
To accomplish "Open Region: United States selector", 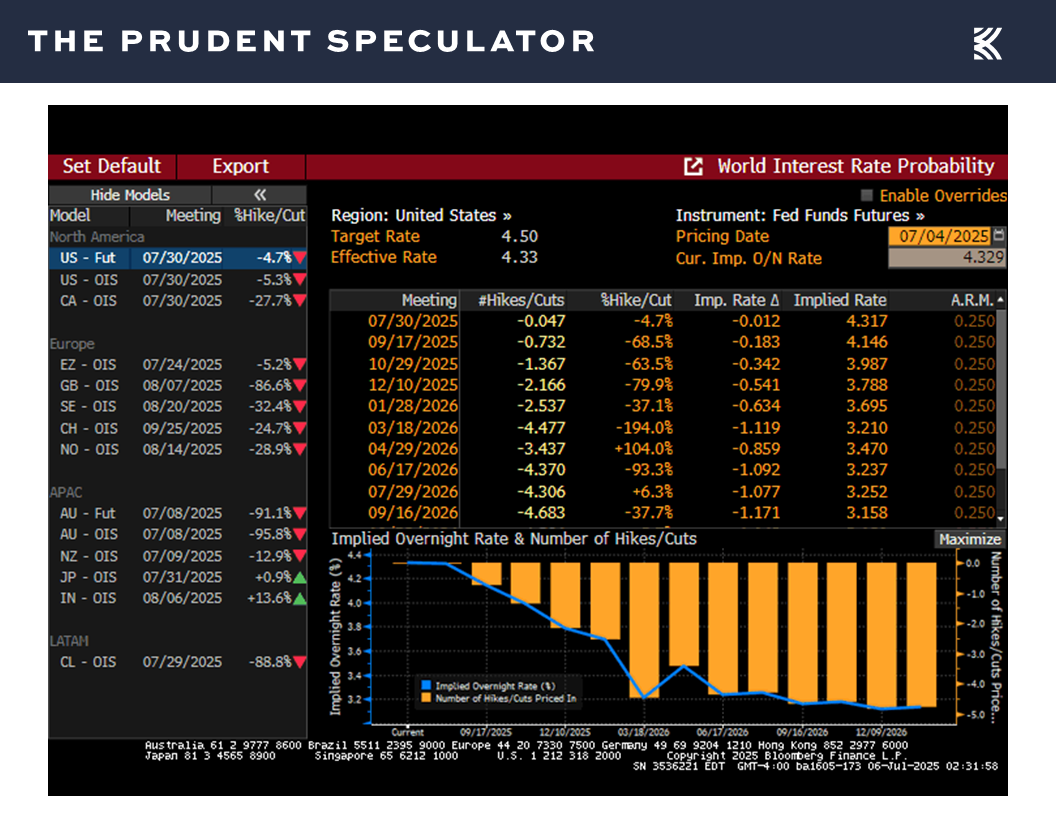I will pyautogui.click(x=421, y=215).
